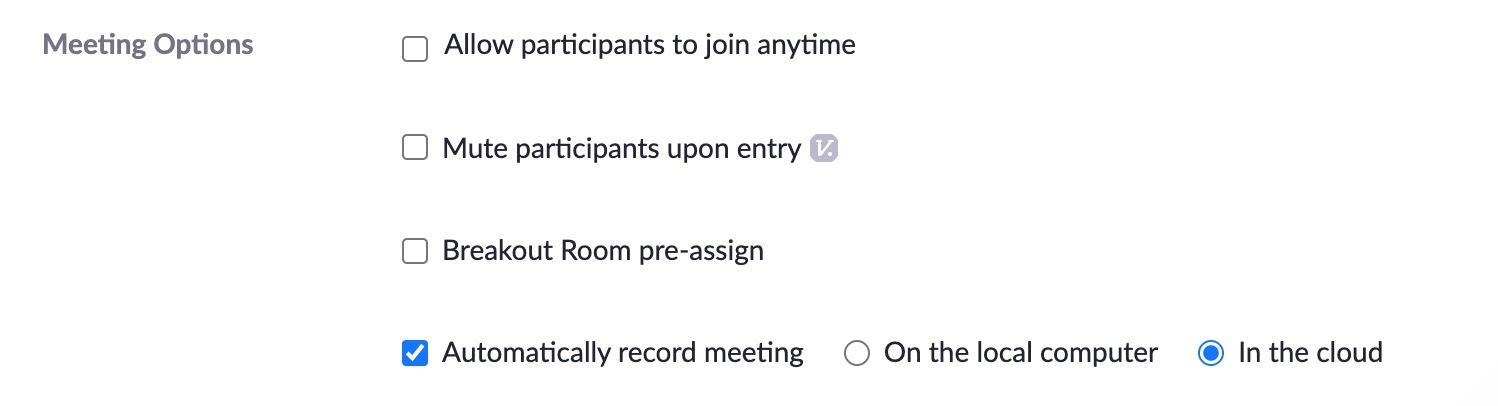The width and height of the screenshot is (1498, 406).
Task: Enable Allow participants to join anytime checkbox
Action: pyautogui.click(x=414, y=48)
